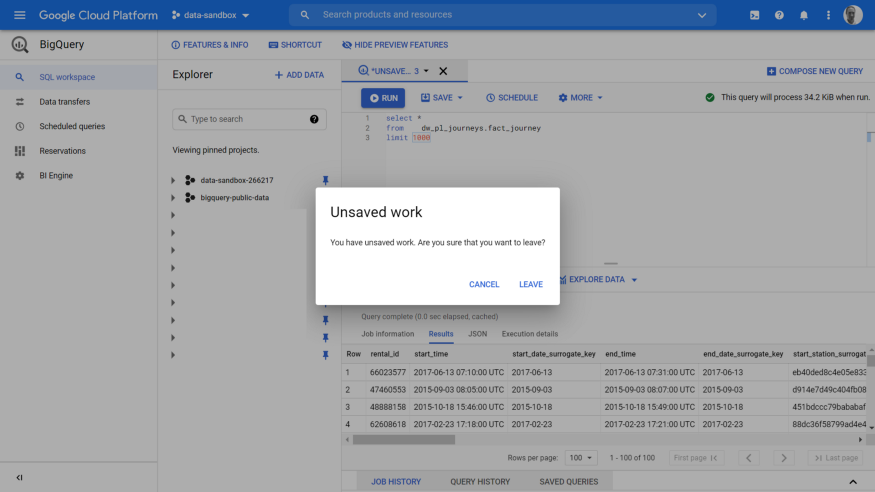Image resolution: width=875 pixels, height=492 pixels.
Task: Click rental_id value 66023577
Action: (387, 372)
